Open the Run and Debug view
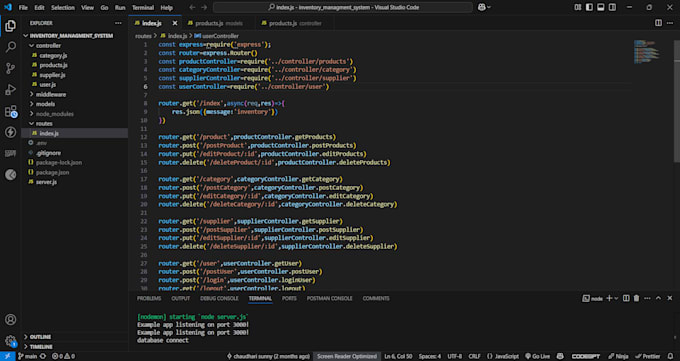Viewport: 680px width, 361px height. pyautogui.click(x=10, y=90)
